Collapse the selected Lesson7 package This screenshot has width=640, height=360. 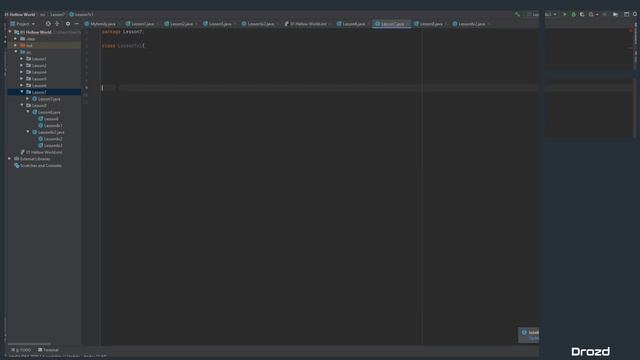[22, 92]
